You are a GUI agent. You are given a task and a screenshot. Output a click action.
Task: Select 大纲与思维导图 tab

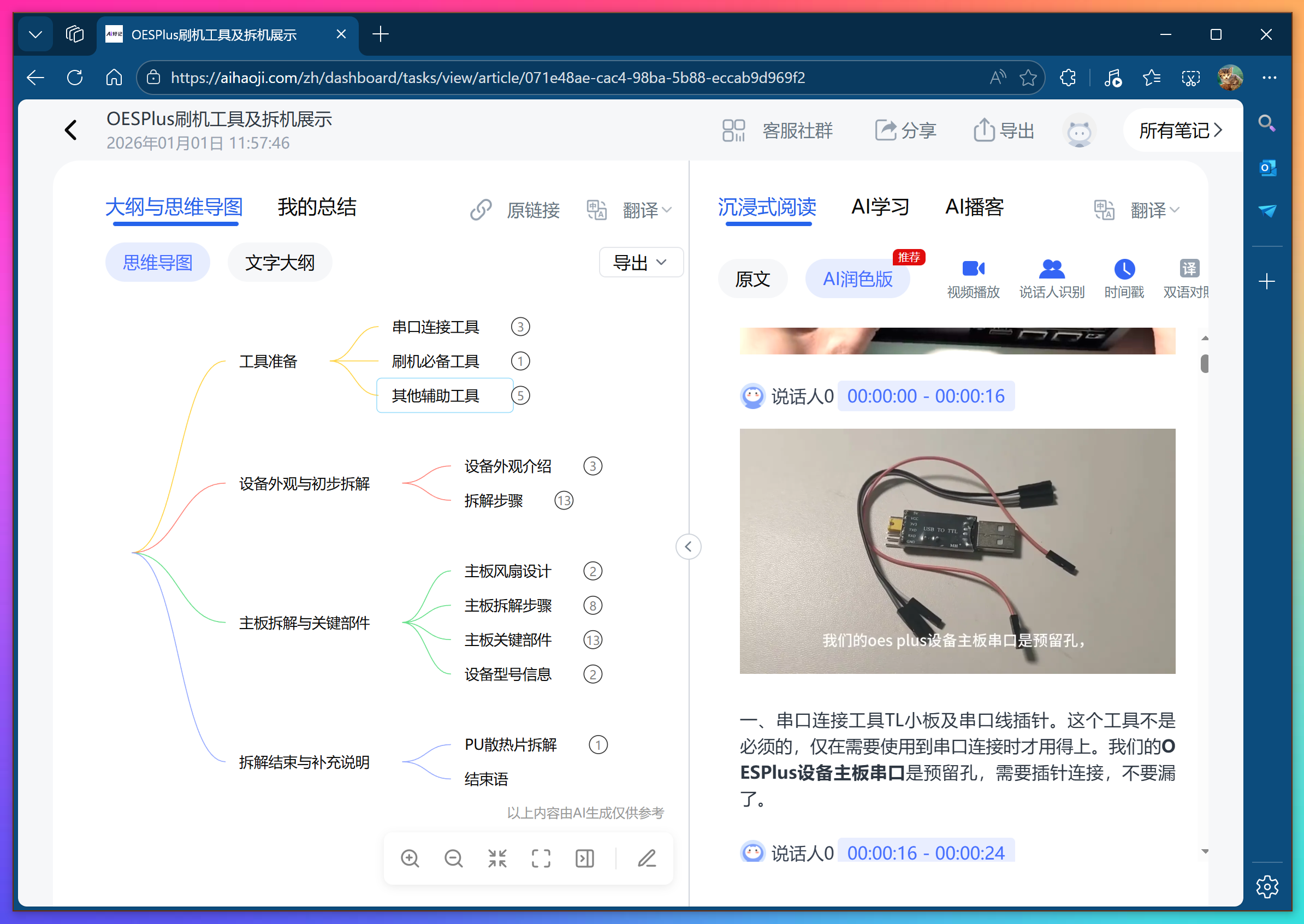(174, 207)
